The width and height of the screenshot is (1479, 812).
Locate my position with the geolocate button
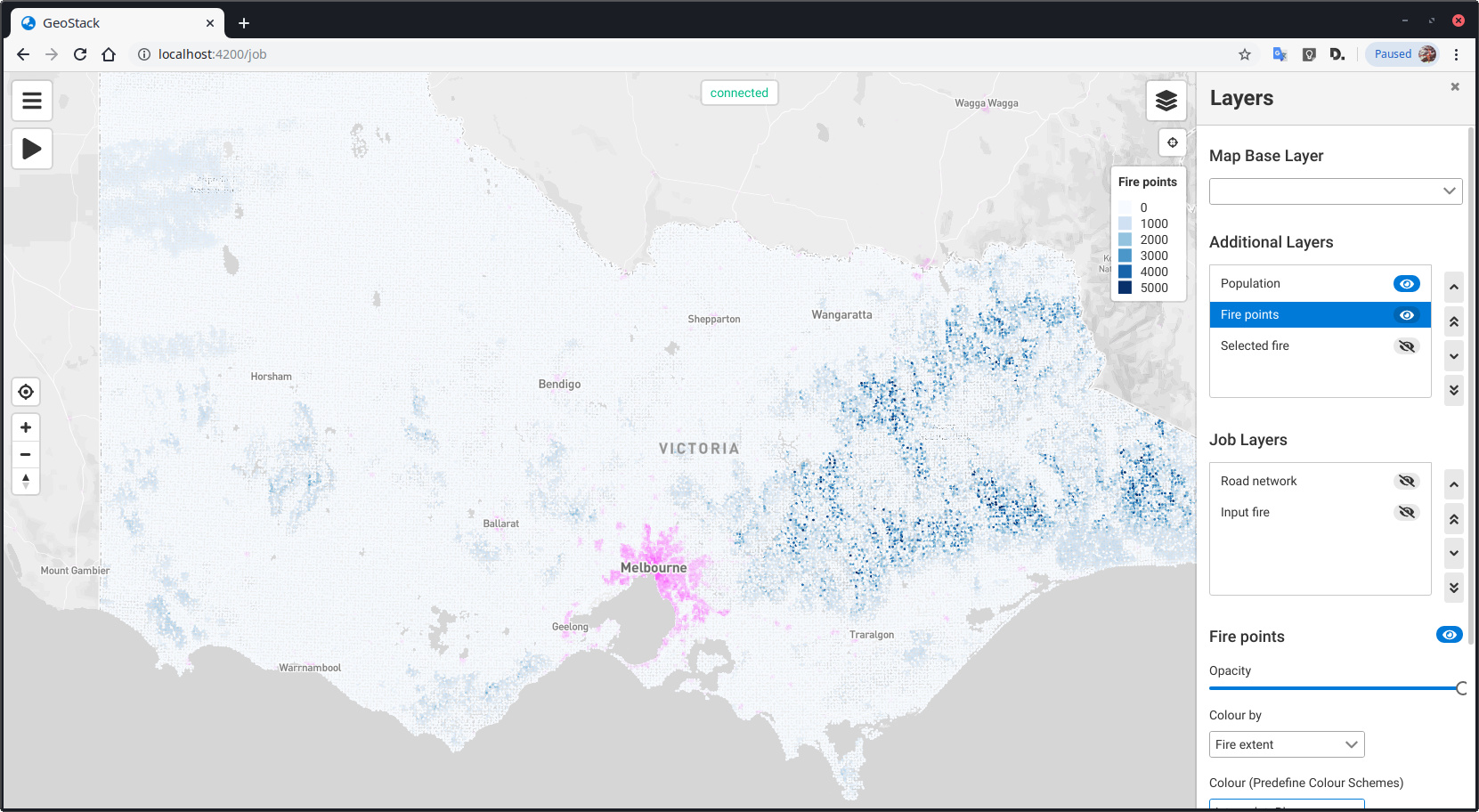coord(26,392)
